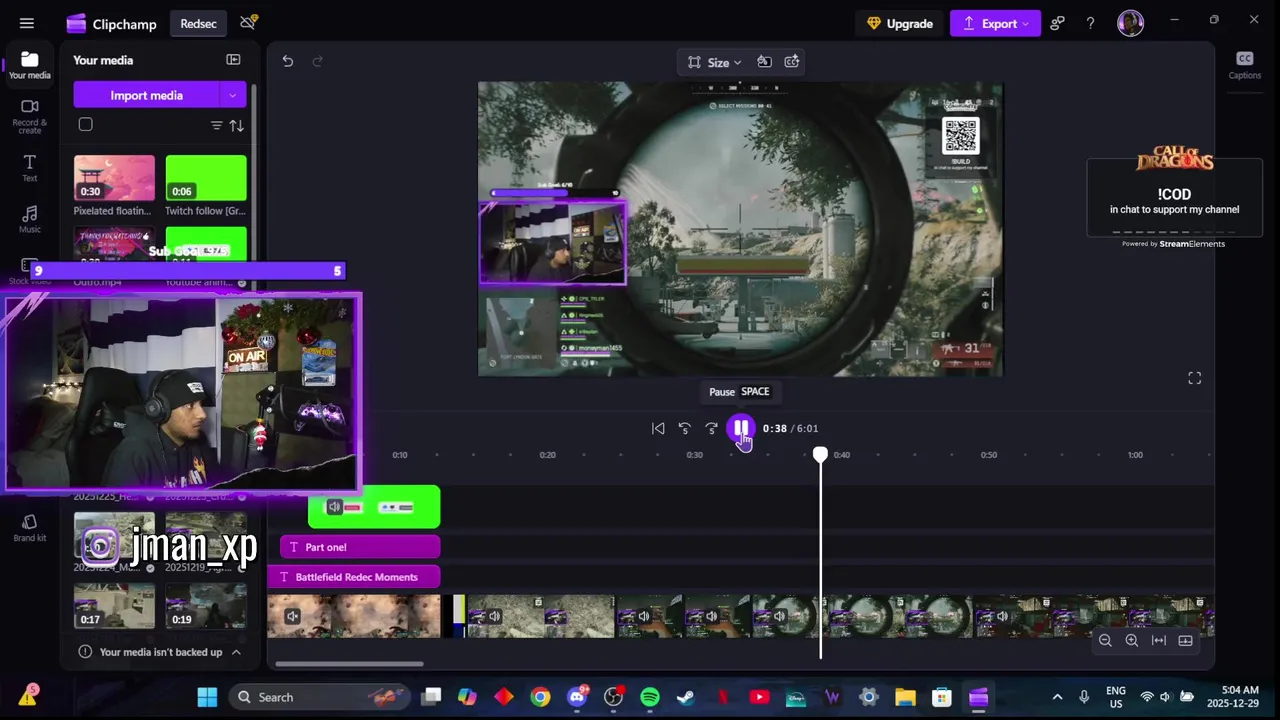1280x720 pixels.
Task: Open Record & create tab
Action: [x=30, y=116]
